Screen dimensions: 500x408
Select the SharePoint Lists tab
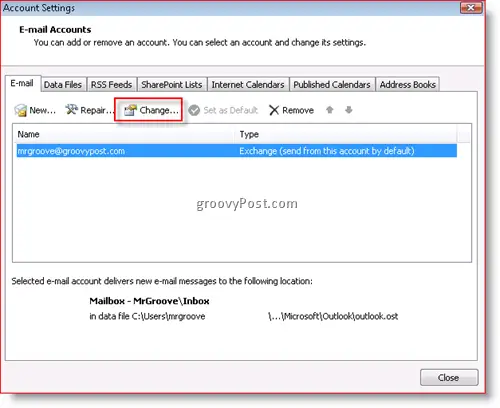[172, 85]
